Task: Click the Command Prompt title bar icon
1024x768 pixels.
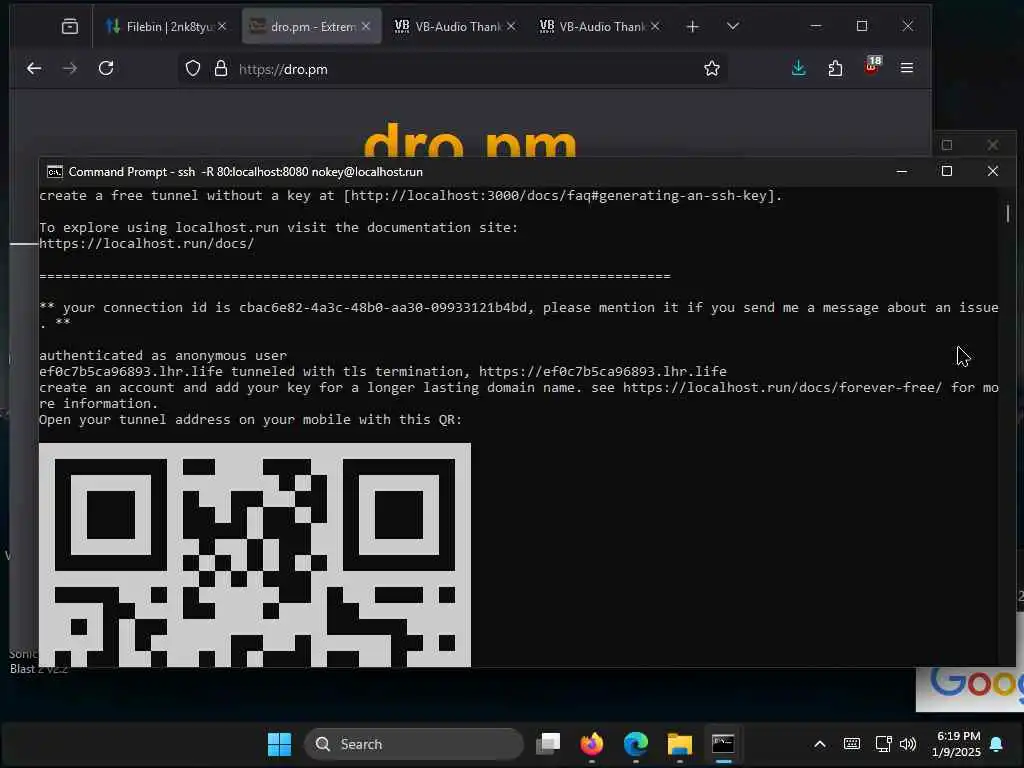Action: [x=55, y=172]
